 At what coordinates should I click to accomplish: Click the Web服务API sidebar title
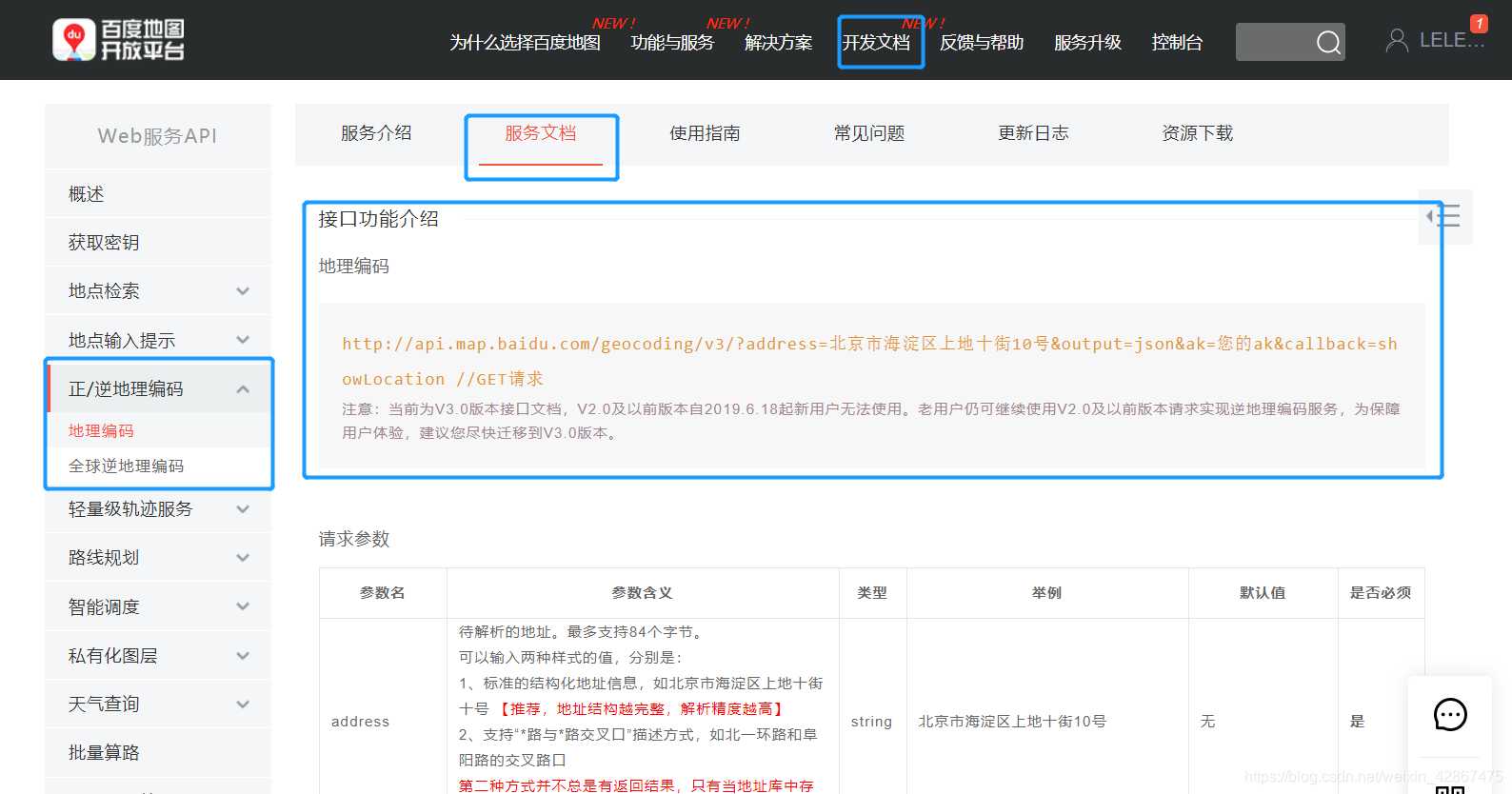click(157, 136)
